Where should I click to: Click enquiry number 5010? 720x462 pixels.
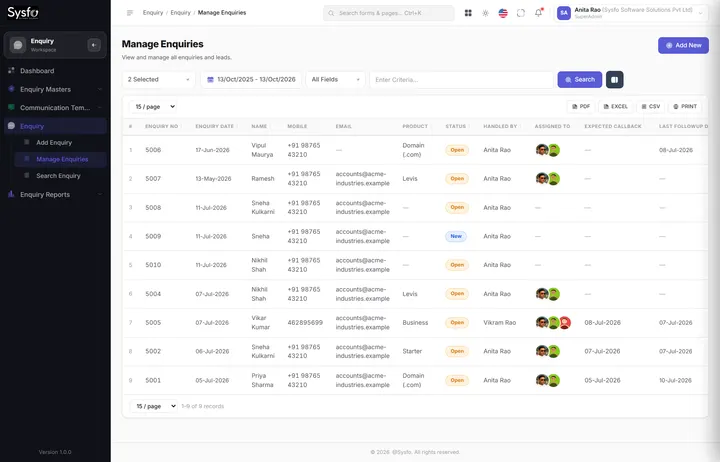[153, 265]
